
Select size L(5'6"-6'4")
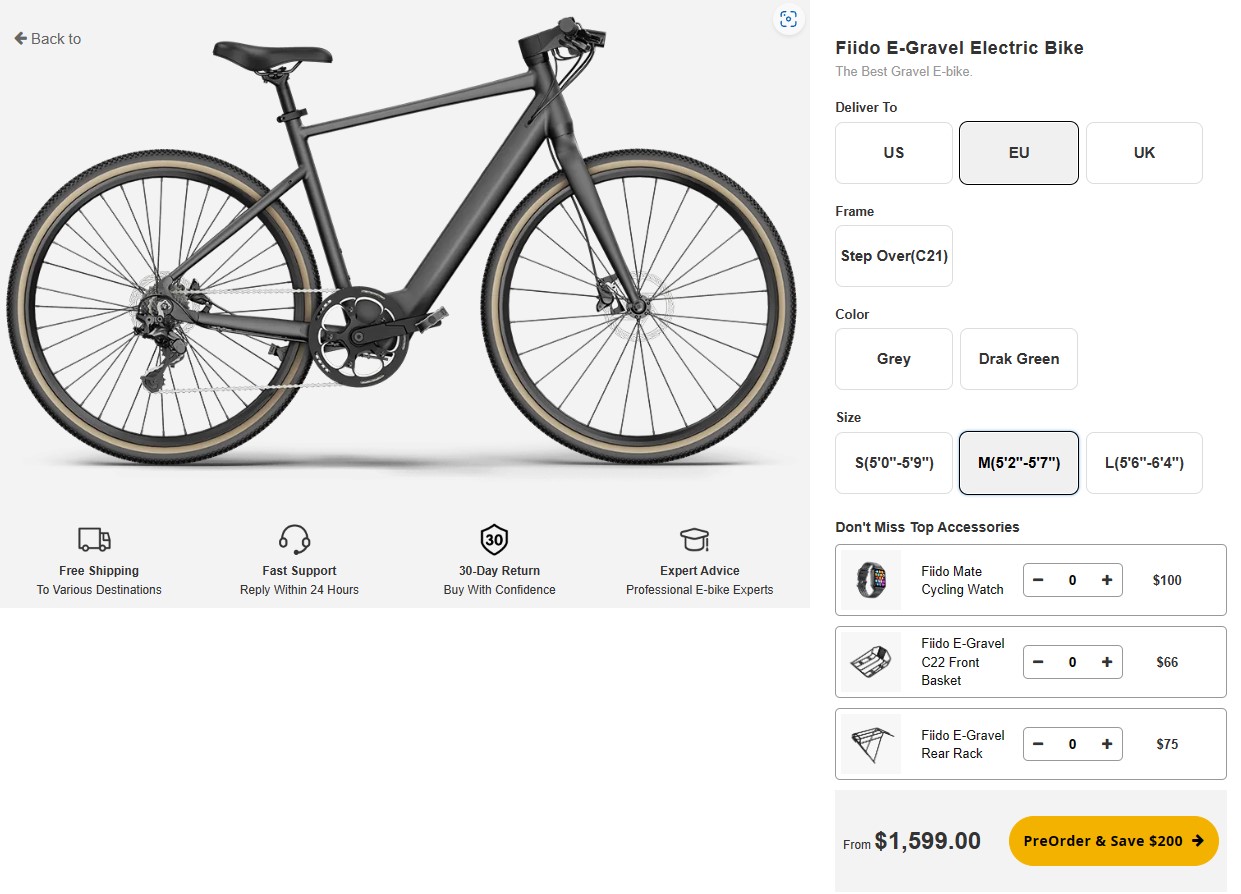coord(1144,463)
